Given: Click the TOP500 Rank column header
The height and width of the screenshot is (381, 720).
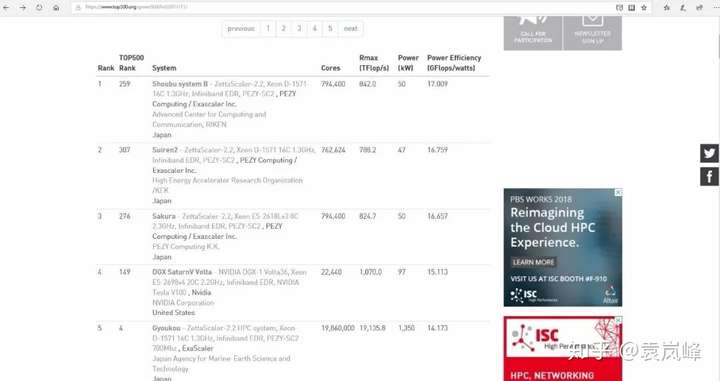Looking at the screenshot, I should 131,63.
